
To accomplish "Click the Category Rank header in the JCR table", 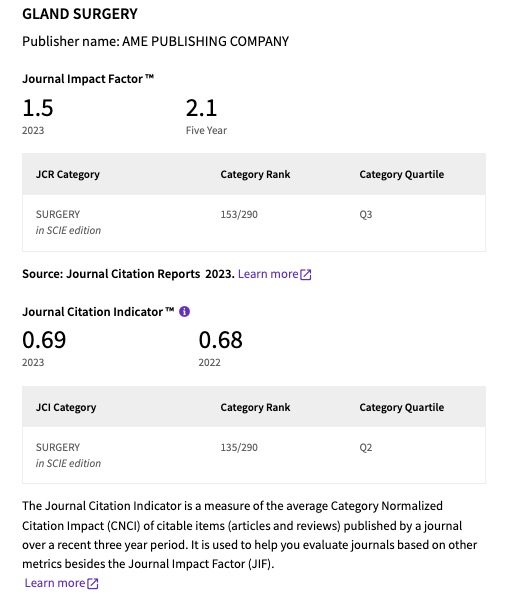I will [x=255, y=174].
